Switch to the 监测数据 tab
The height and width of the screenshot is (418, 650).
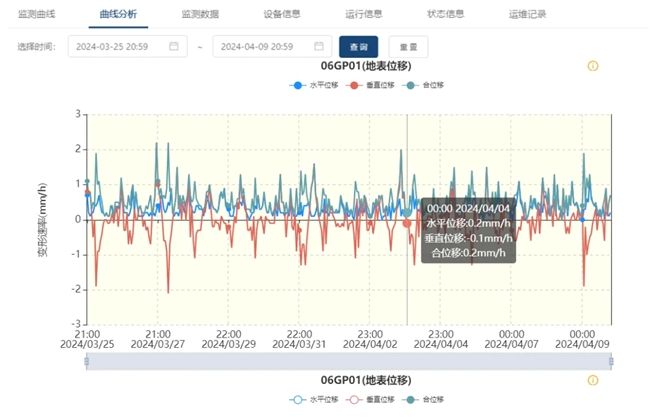pos(199,15)
